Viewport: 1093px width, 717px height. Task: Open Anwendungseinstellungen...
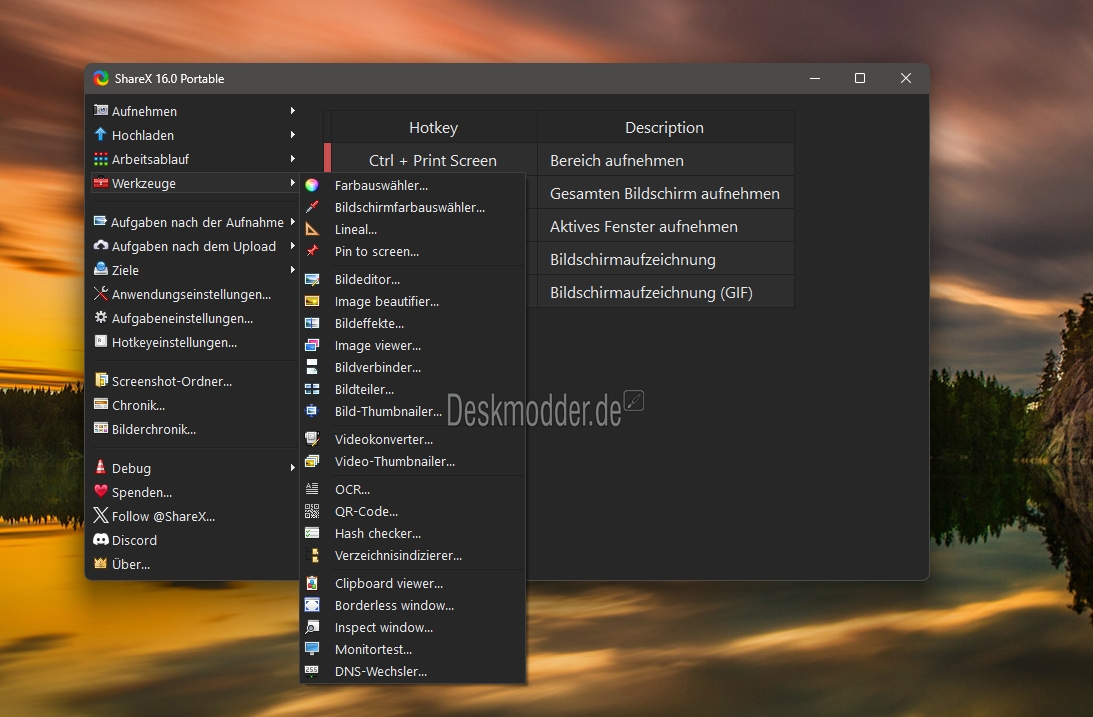195,294
